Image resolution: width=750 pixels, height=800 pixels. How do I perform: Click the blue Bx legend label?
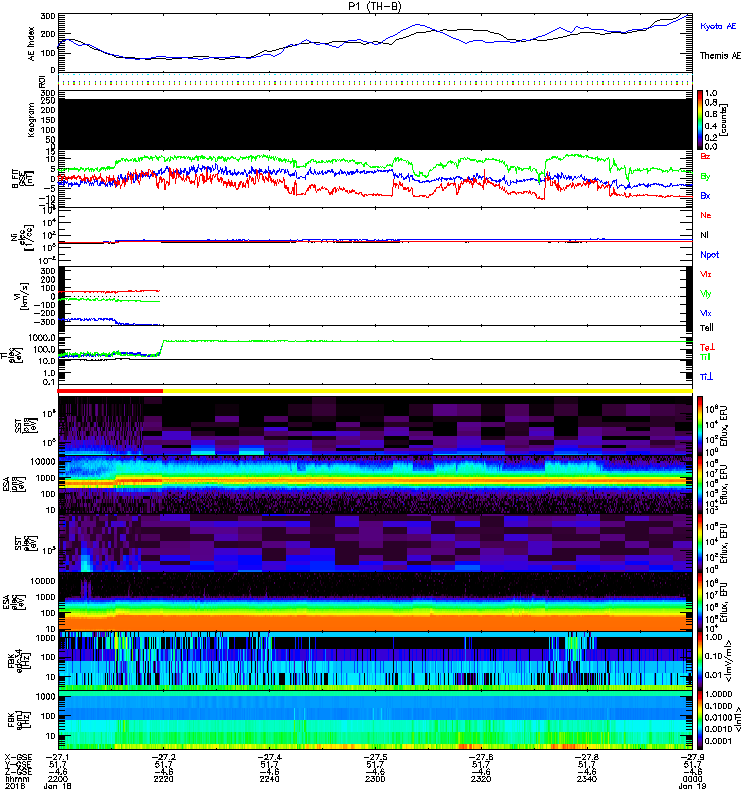(x=705, y=195)
